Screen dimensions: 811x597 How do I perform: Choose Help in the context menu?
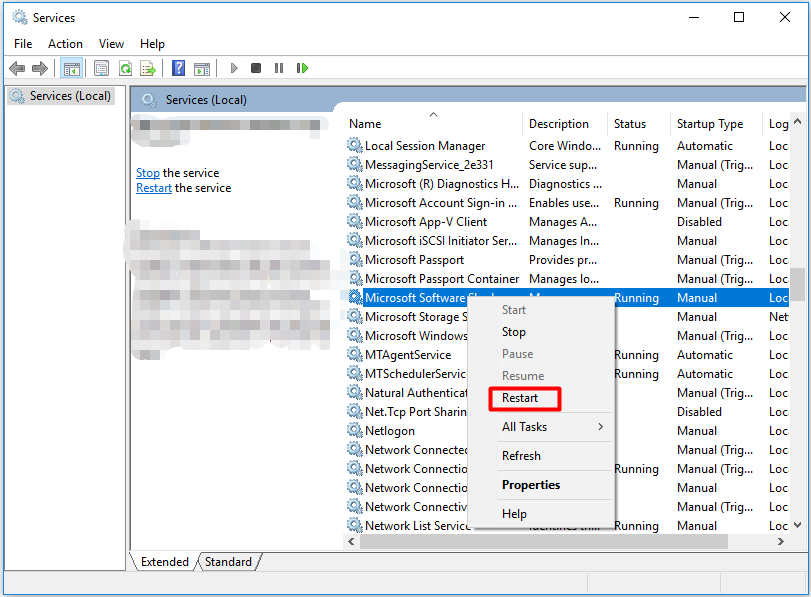514,514
